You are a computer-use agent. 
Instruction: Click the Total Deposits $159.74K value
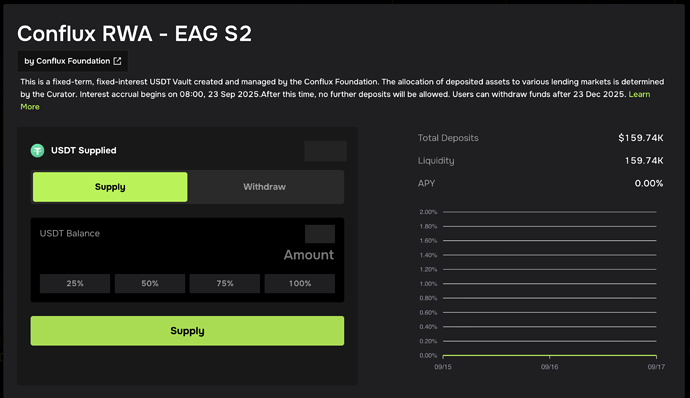641,138
